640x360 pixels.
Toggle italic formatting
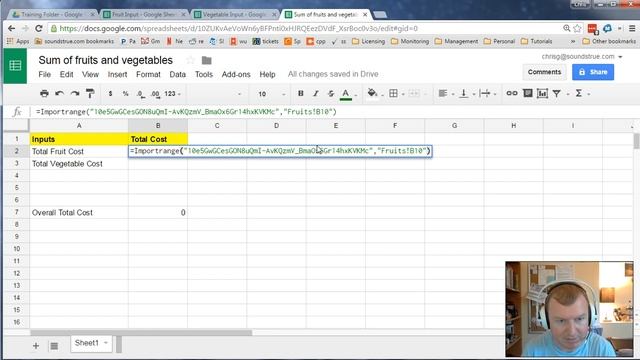(x=316, y=93)
